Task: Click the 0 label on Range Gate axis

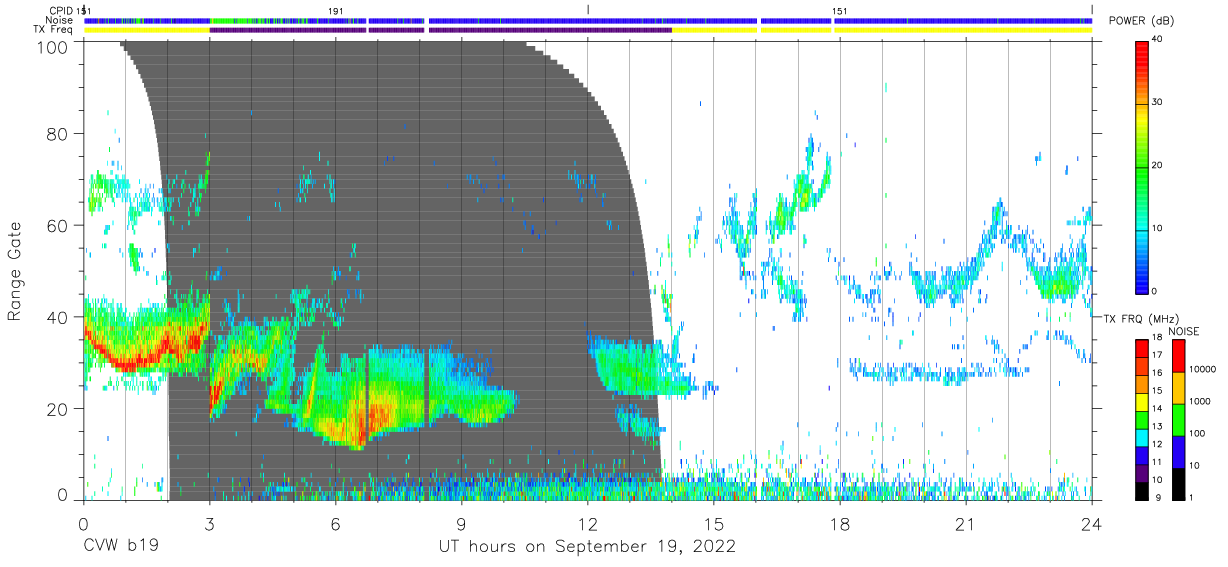Action: click(x=62, y=495)
